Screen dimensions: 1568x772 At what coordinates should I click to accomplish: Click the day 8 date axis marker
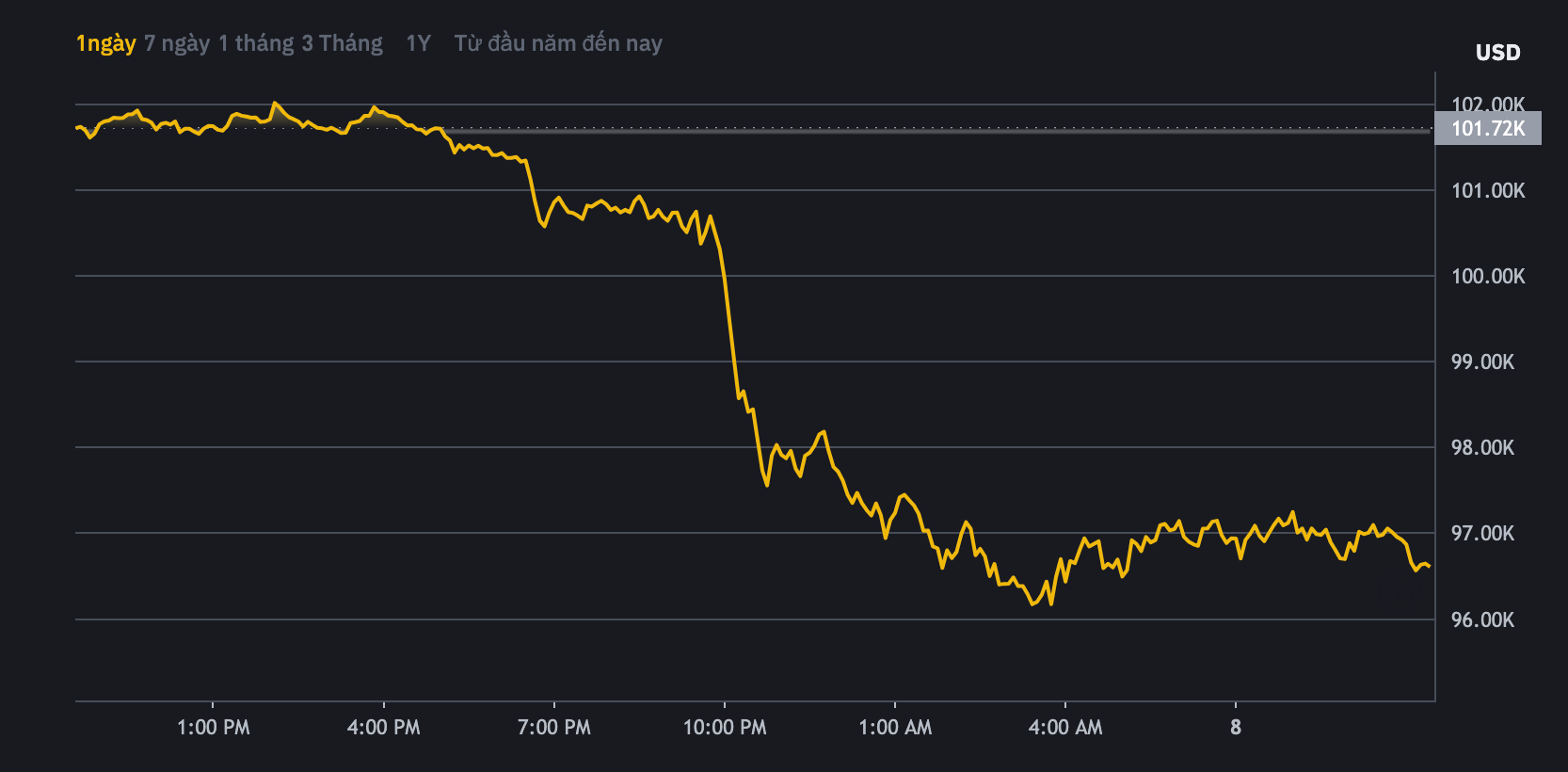pos(1236,727)
